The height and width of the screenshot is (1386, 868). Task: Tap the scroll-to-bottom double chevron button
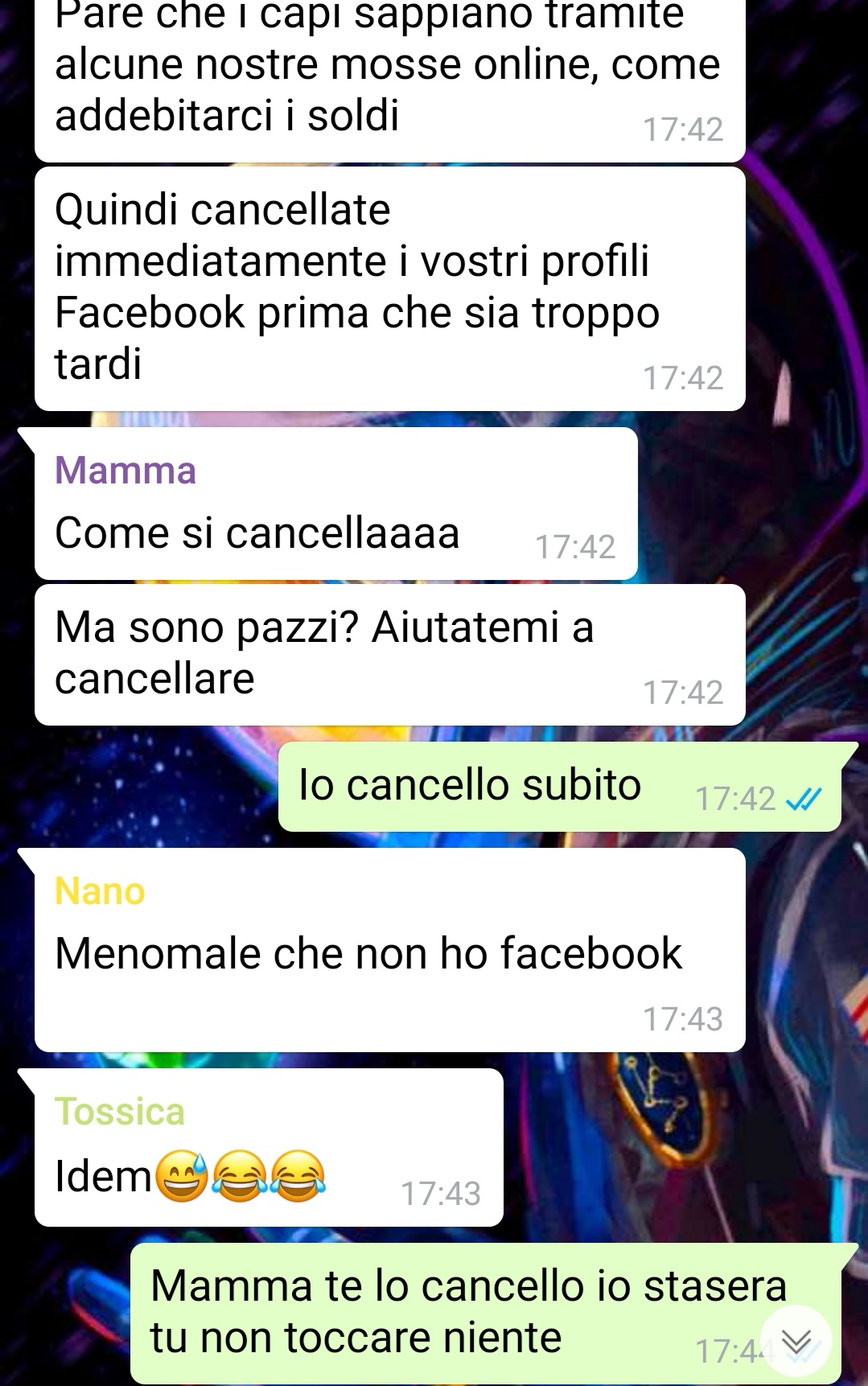796,1341
